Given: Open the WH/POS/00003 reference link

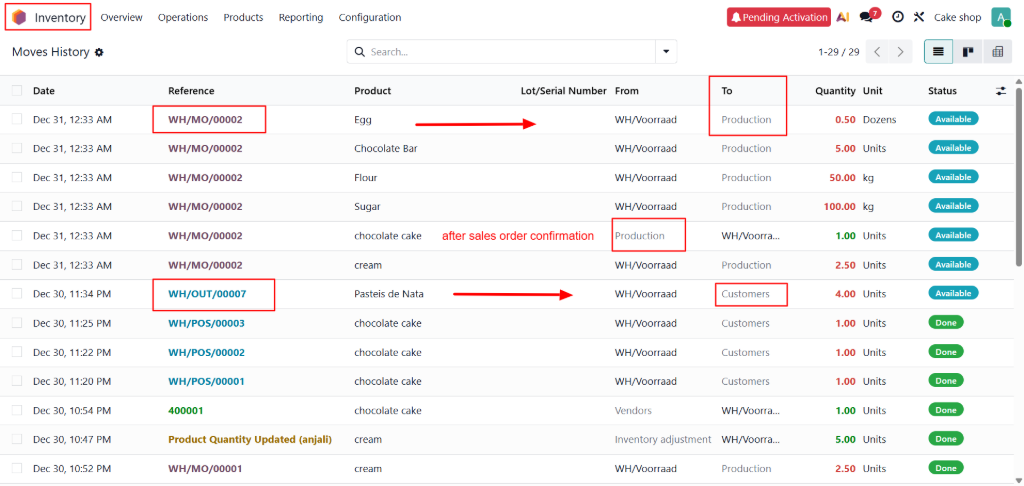Looking at the screenshot, I should click(x=206, y=323).
